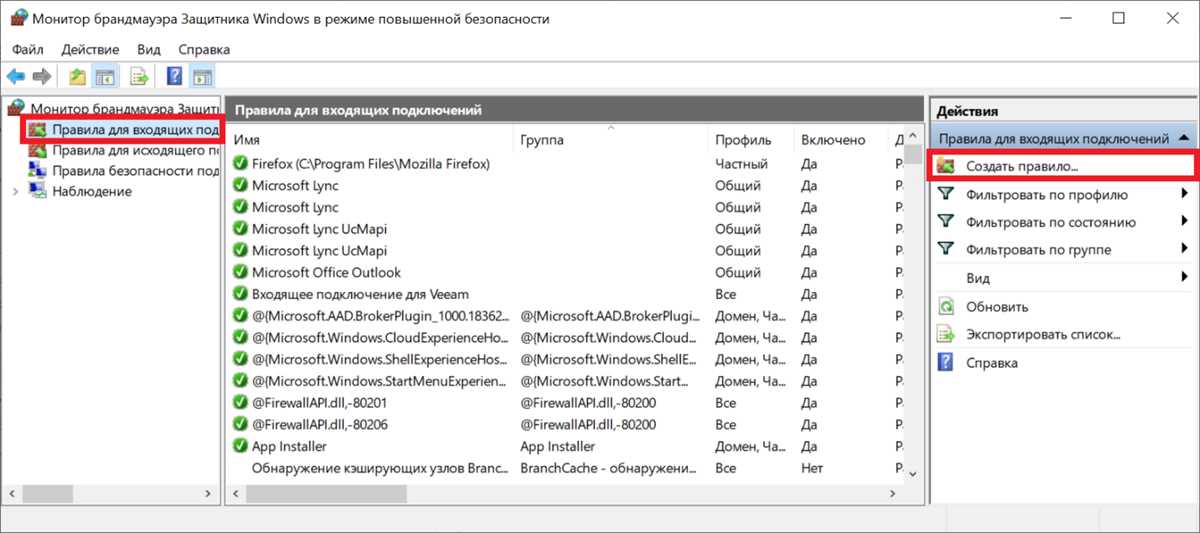The width and height of the screenshot is (1200, 533).
Task: Select Правила для входящих подключений tree item
Action: tap(136, 129)
